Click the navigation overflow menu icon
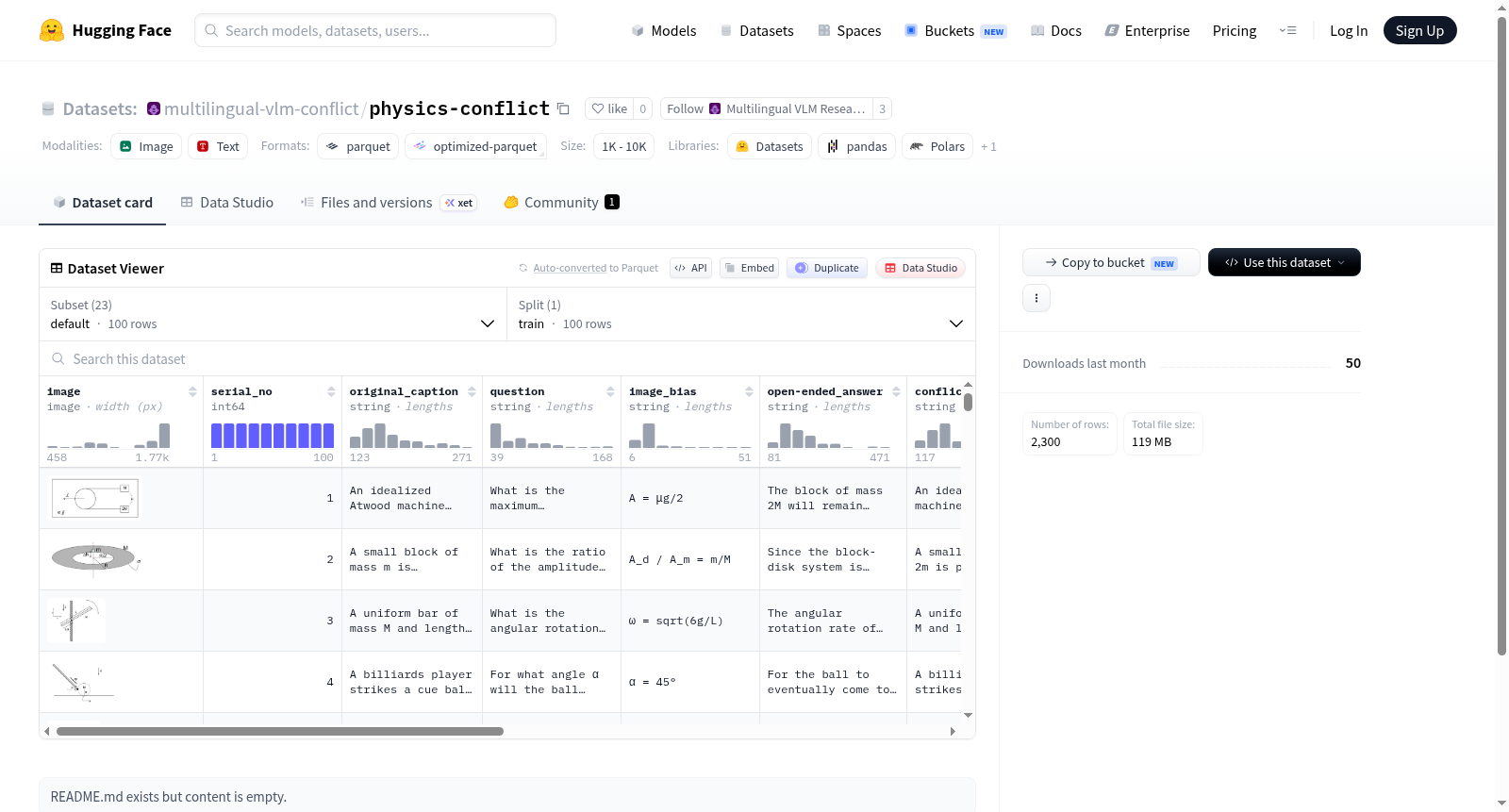 click(1287, 30)
